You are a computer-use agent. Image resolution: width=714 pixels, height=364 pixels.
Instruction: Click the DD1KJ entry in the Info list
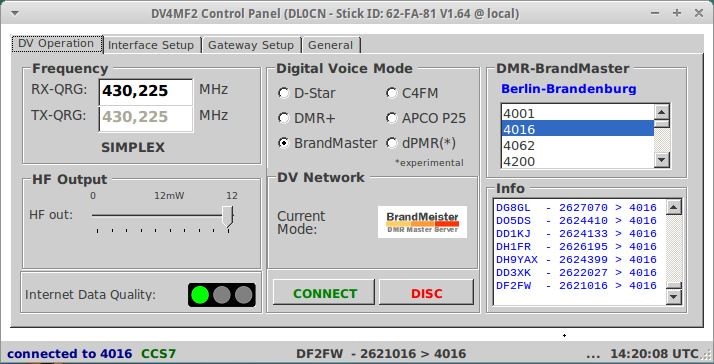point(576,234)
